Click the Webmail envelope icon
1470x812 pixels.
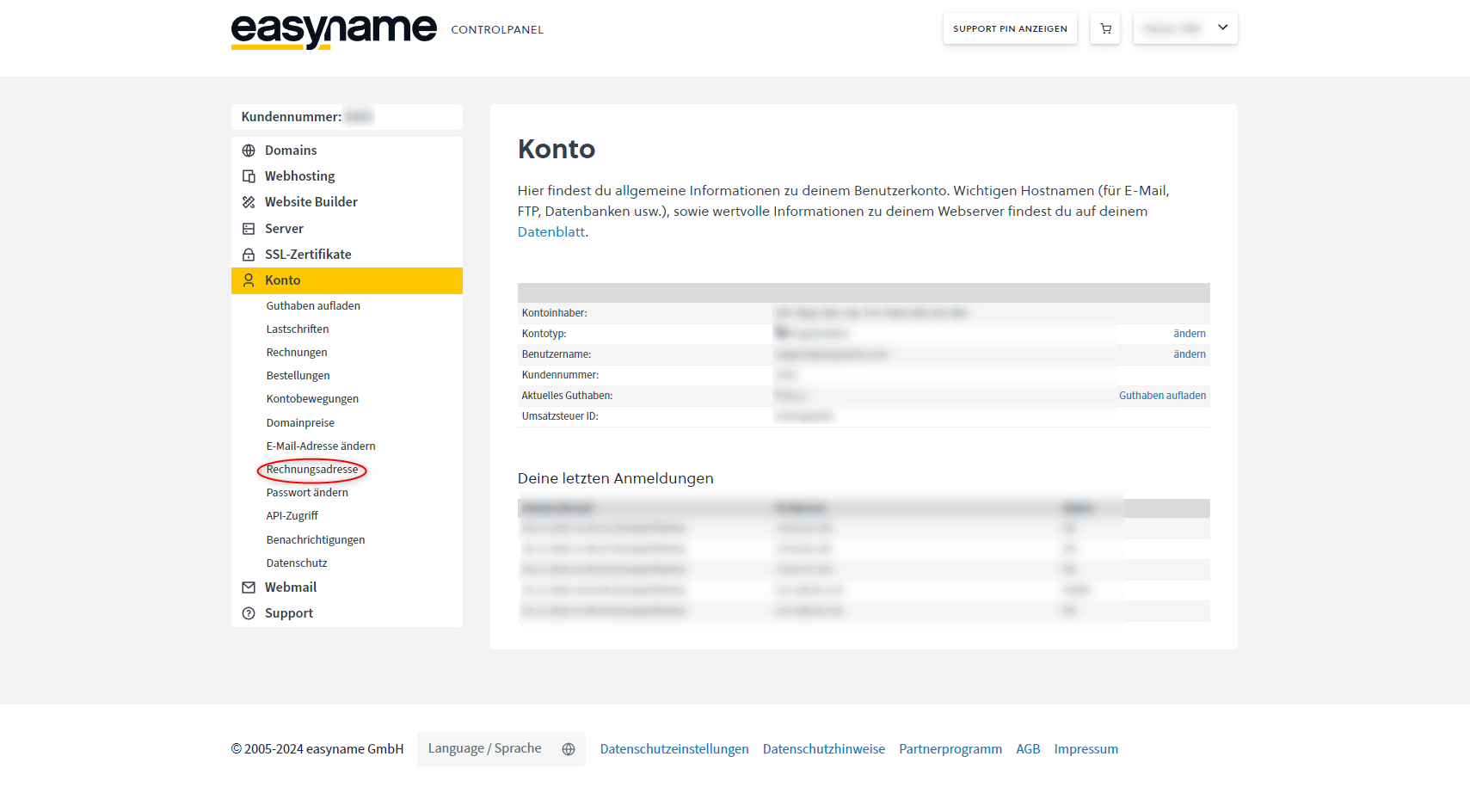(249, 587)
